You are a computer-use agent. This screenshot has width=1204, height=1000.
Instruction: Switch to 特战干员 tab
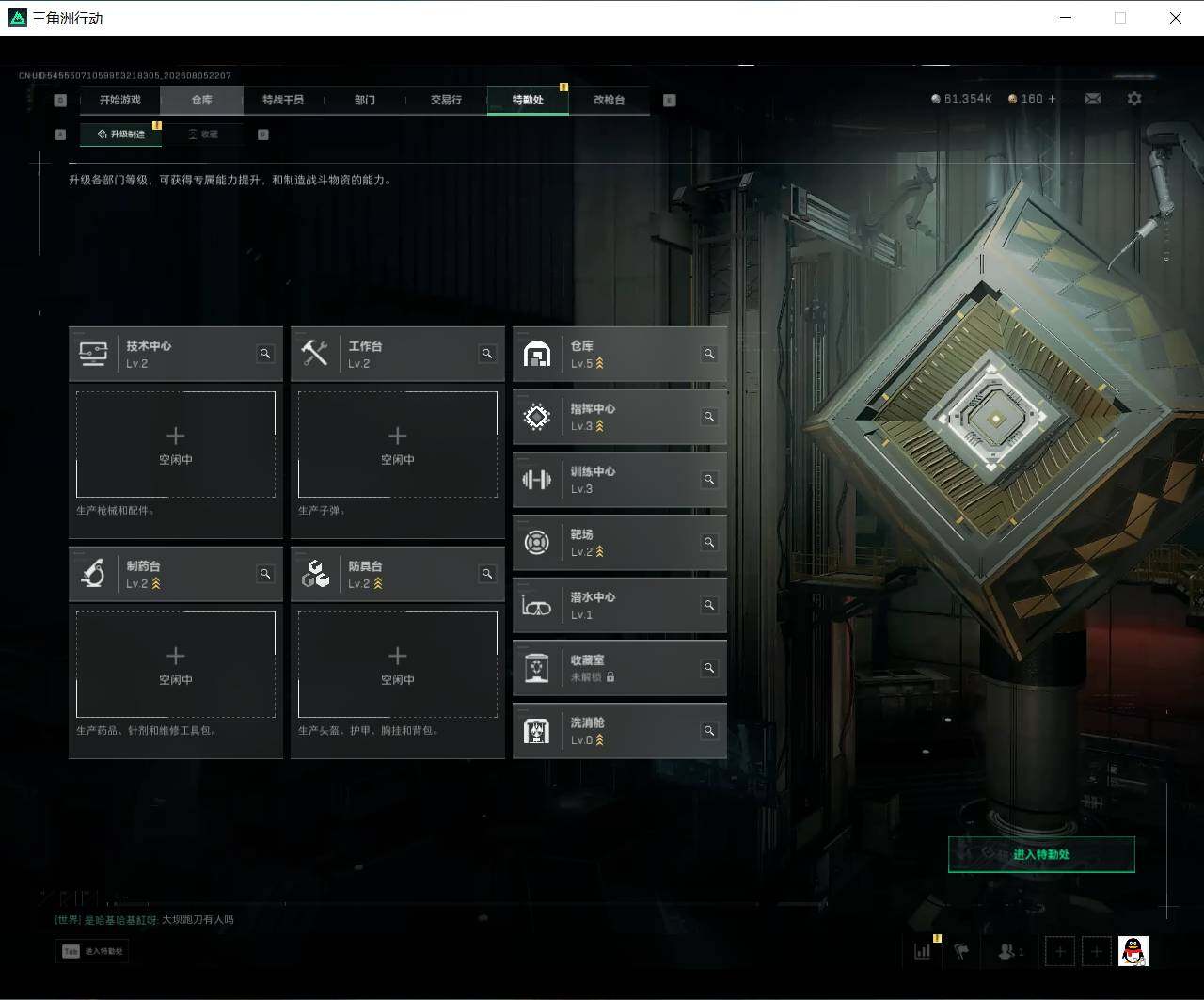[283, 100]
